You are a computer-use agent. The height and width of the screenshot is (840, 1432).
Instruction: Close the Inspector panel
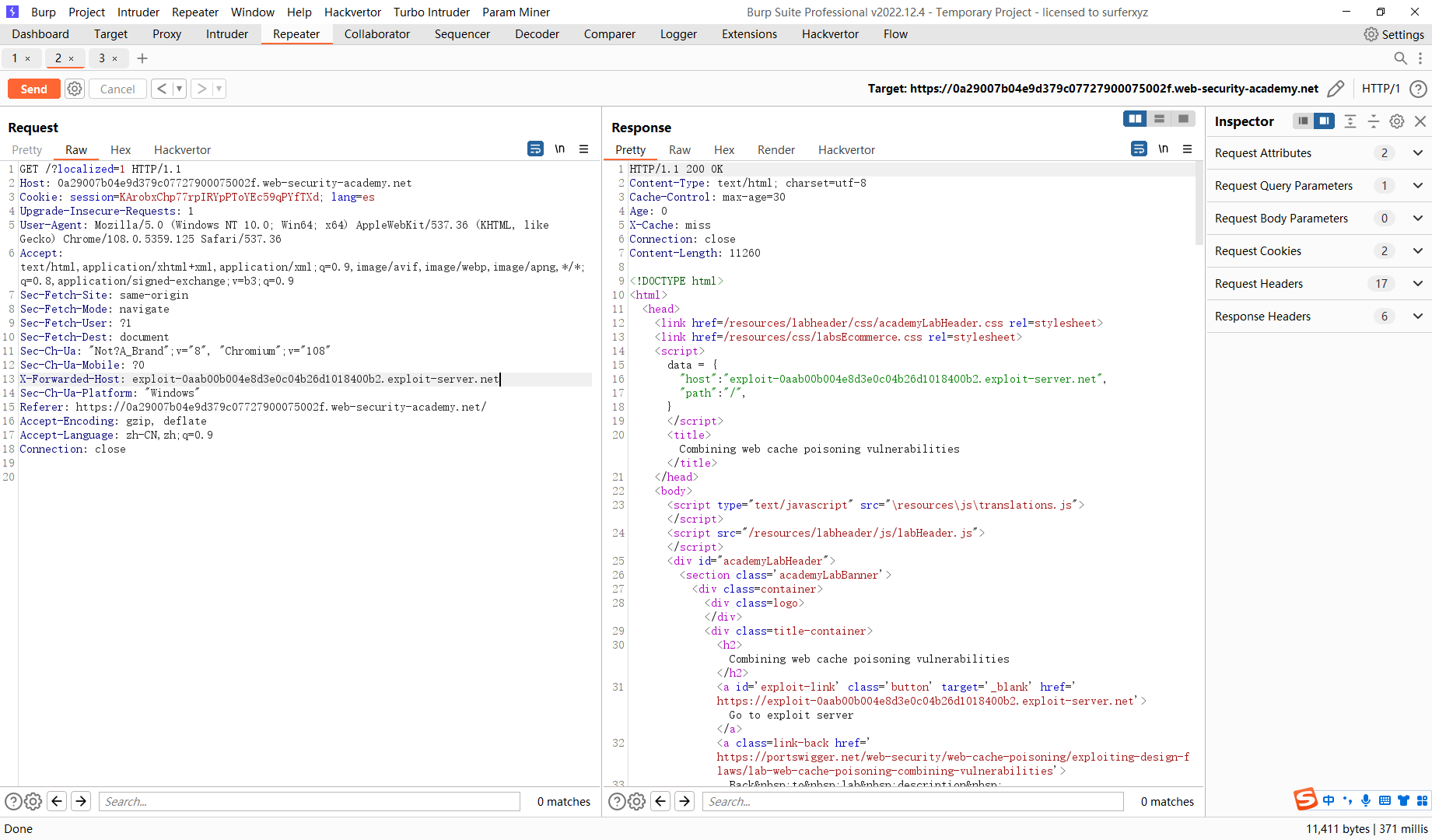[1420, 121]
